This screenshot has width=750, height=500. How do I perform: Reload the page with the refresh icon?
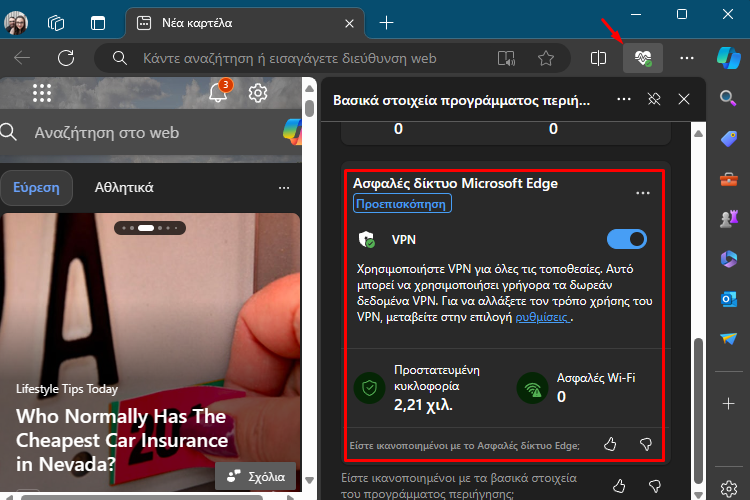[66, 58]
